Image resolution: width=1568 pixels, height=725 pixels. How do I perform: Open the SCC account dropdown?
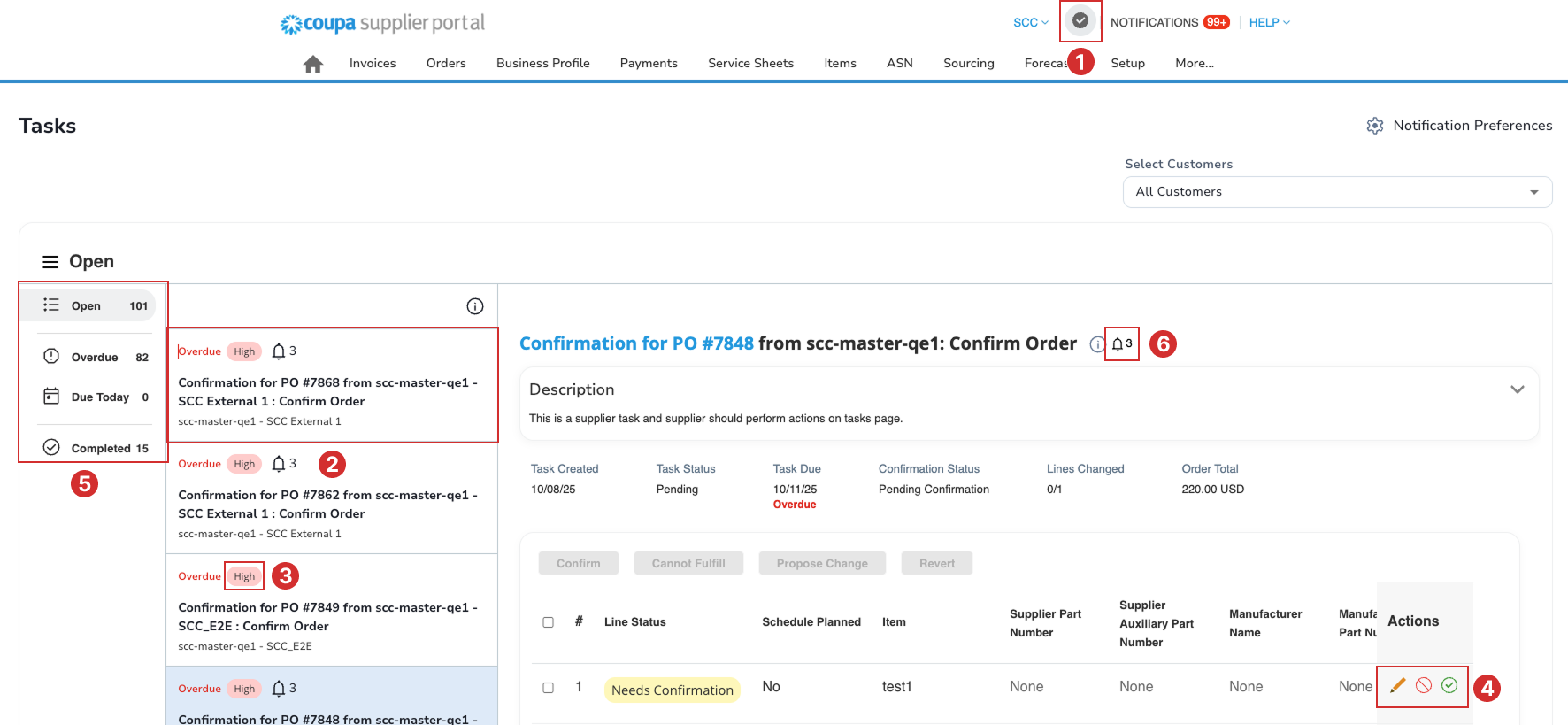point(1031,22)
